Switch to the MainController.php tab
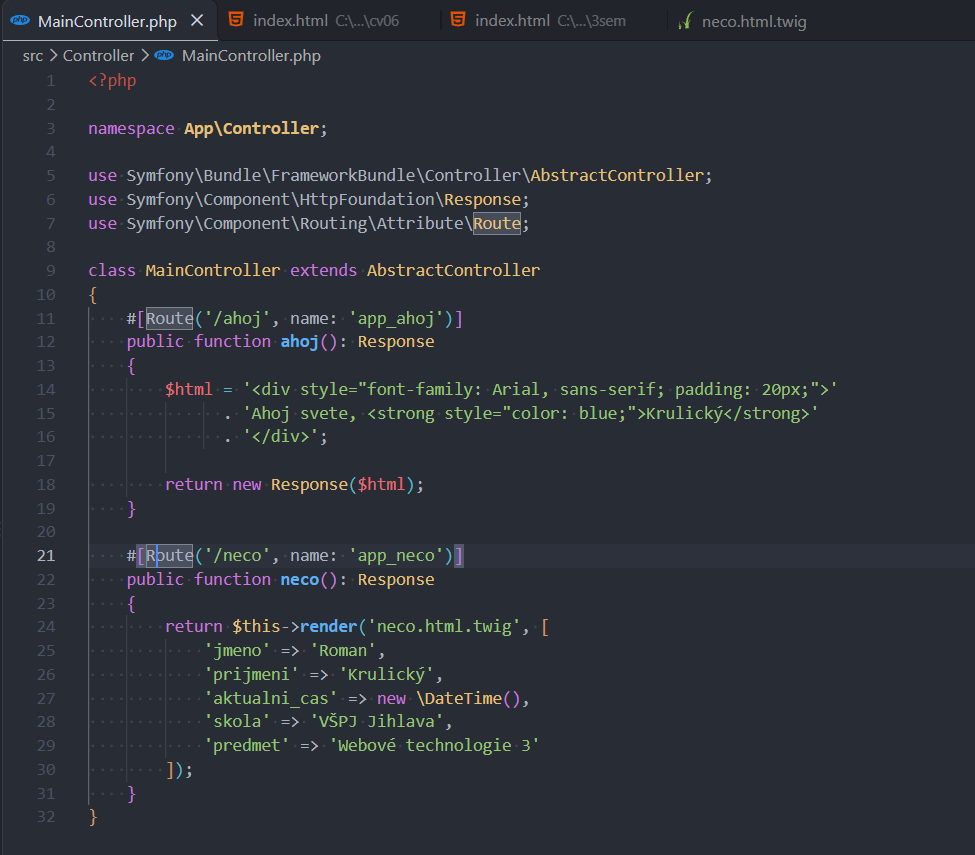The width and height of the screenshot is (975, 855). point(108,21)
